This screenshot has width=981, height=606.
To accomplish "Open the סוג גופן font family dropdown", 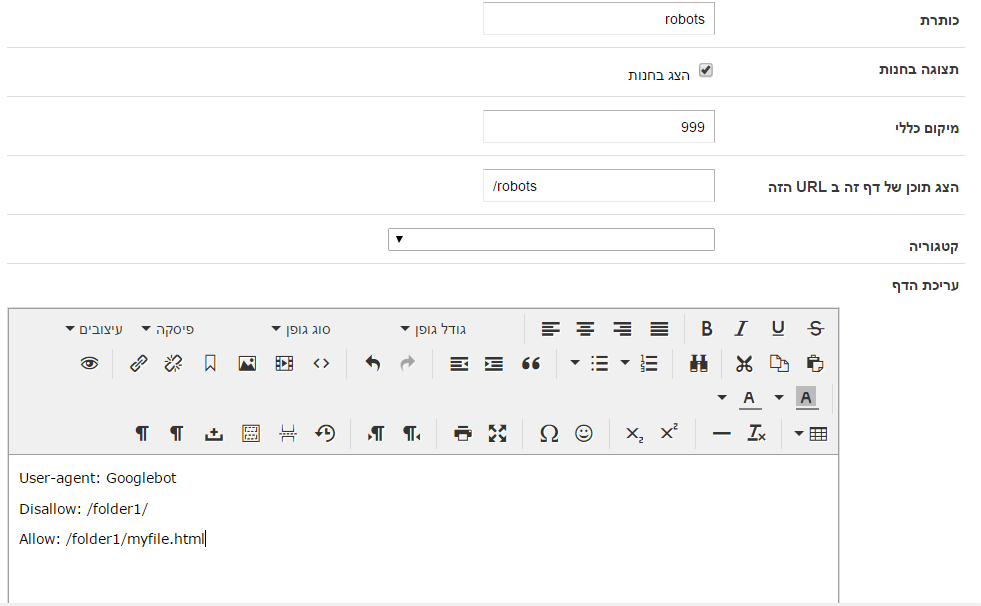I will [x=301, y=329].
